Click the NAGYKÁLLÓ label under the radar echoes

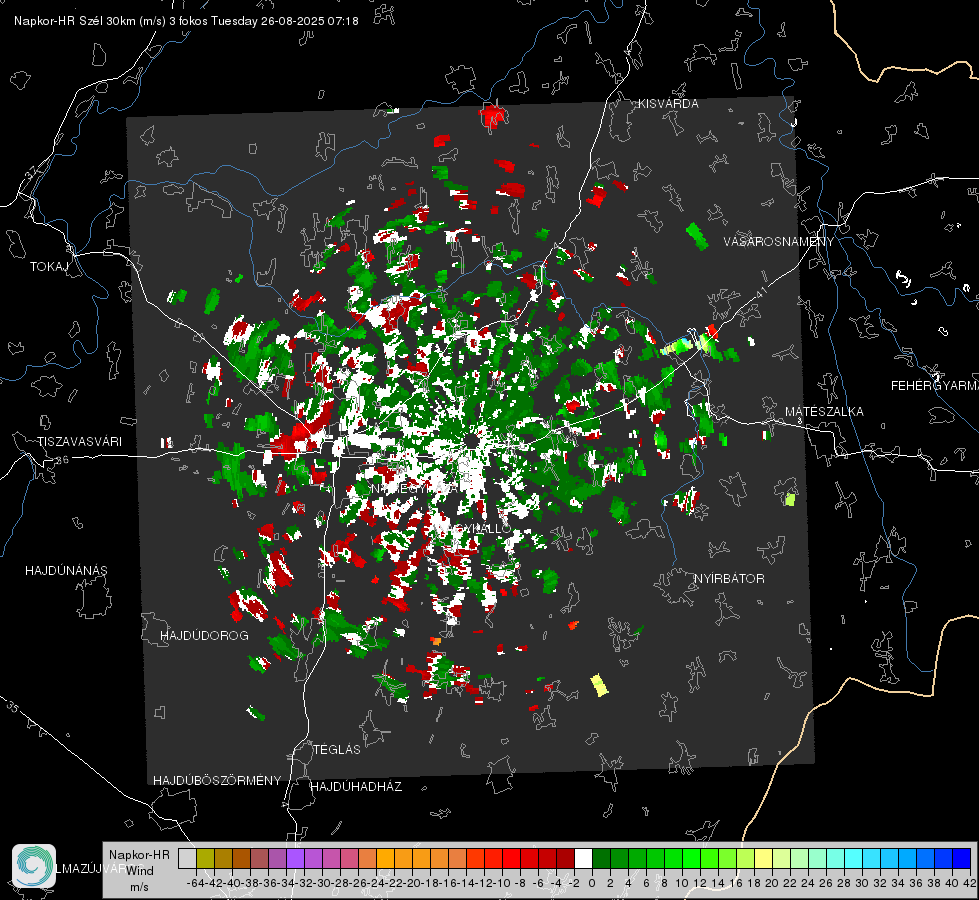pos(473,528)
